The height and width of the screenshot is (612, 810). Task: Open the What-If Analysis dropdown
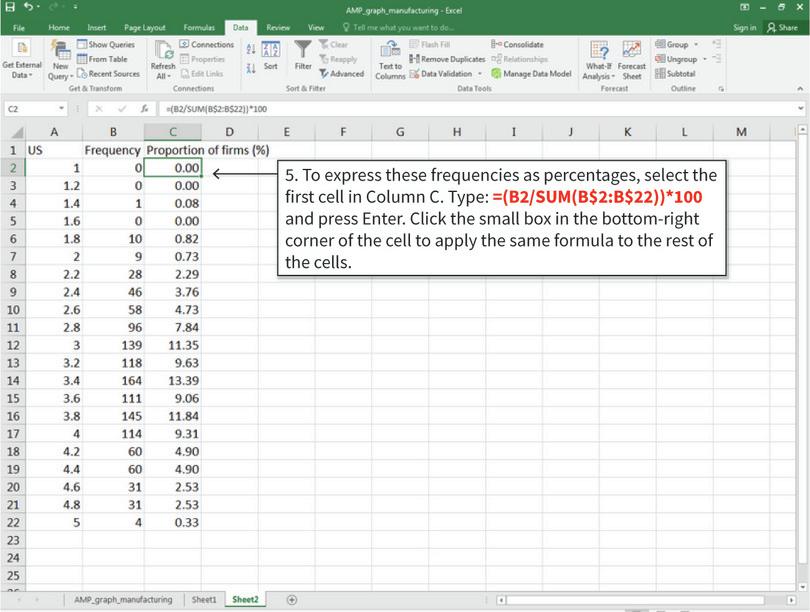tap(599, 60)
